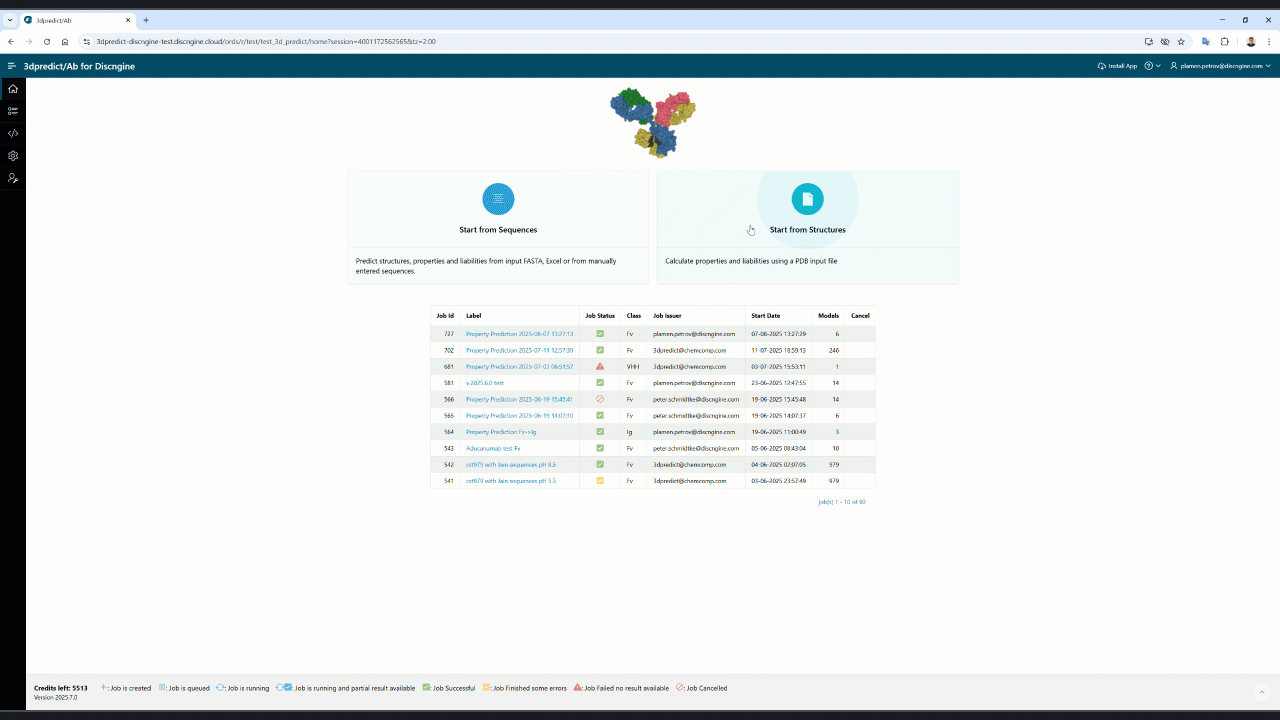Open the code/API icon in sidebar
1280x720 pixels.
[13, 133]
